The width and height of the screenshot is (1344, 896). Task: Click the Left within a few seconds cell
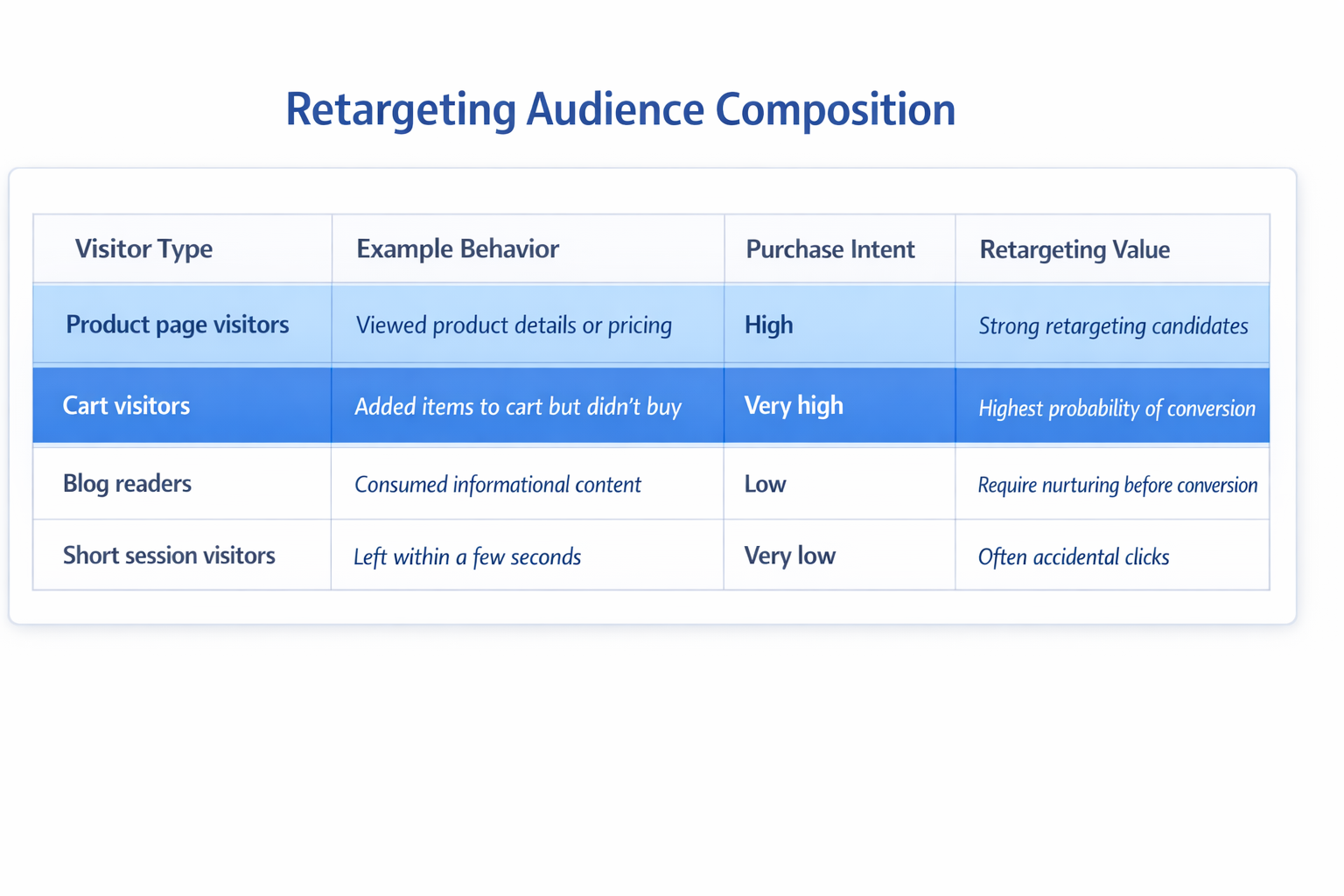coord(467,556)
